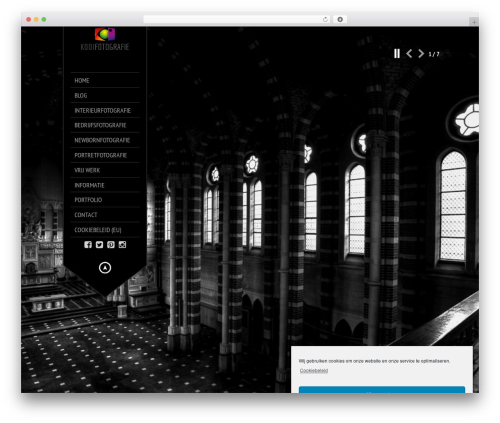The image size is (500, 423).
Task: Open the Twitter social icon
Action: [x=99, y=245]
